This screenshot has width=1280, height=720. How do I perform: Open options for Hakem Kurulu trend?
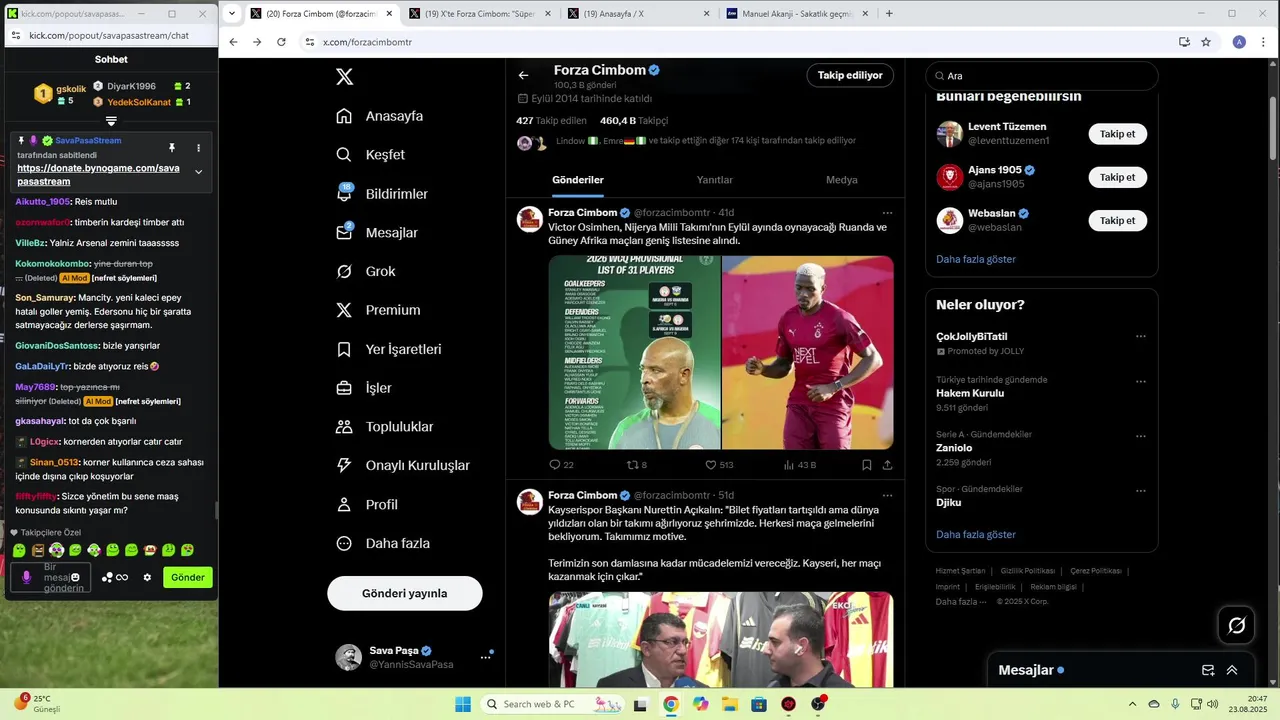click(1141, 381)
